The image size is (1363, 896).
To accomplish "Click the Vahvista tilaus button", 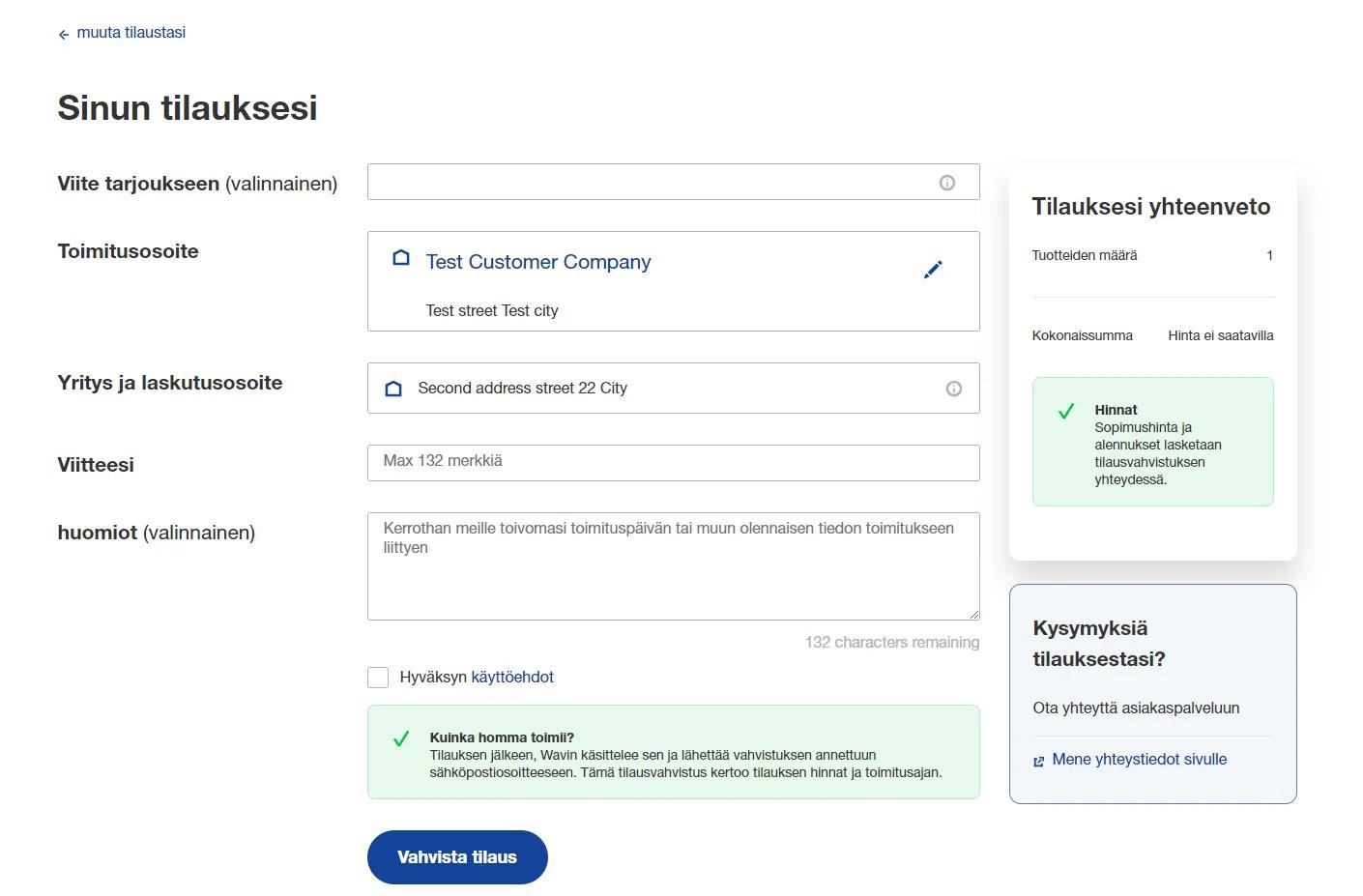I will tap(457, 857).
